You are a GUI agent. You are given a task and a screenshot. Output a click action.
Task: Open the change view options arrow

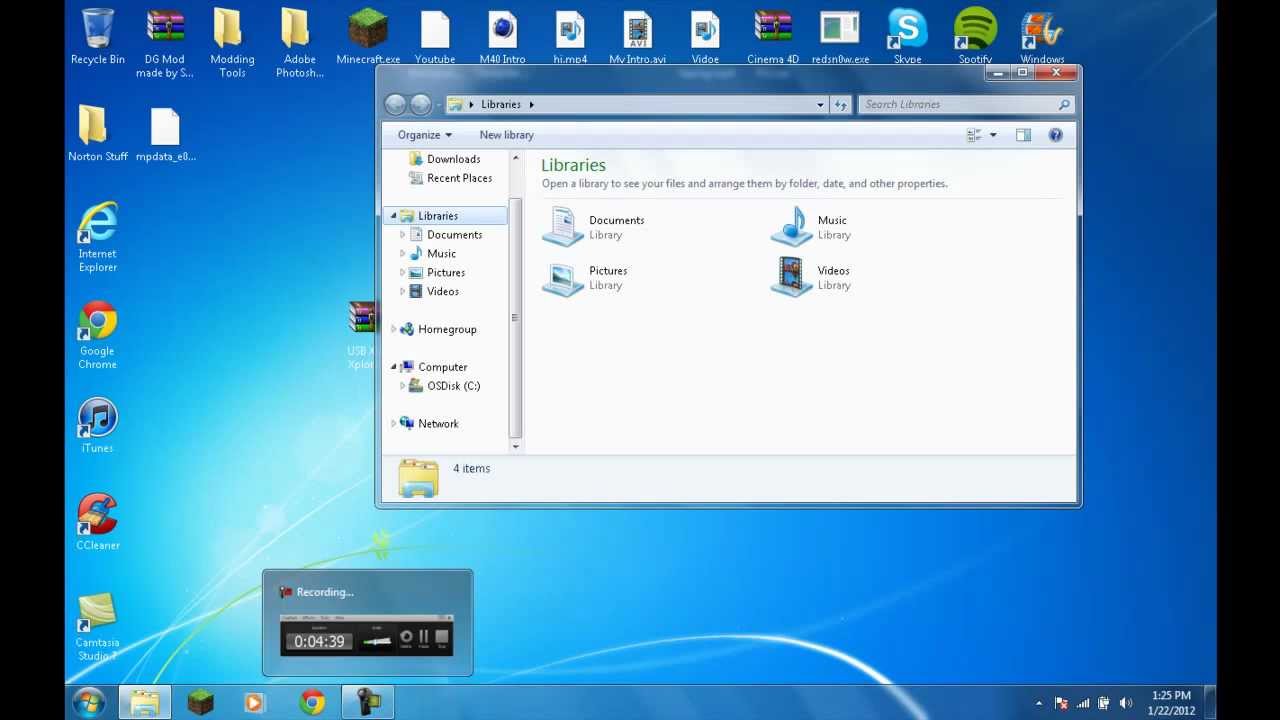pyautogui.click(x=993, y=135)
